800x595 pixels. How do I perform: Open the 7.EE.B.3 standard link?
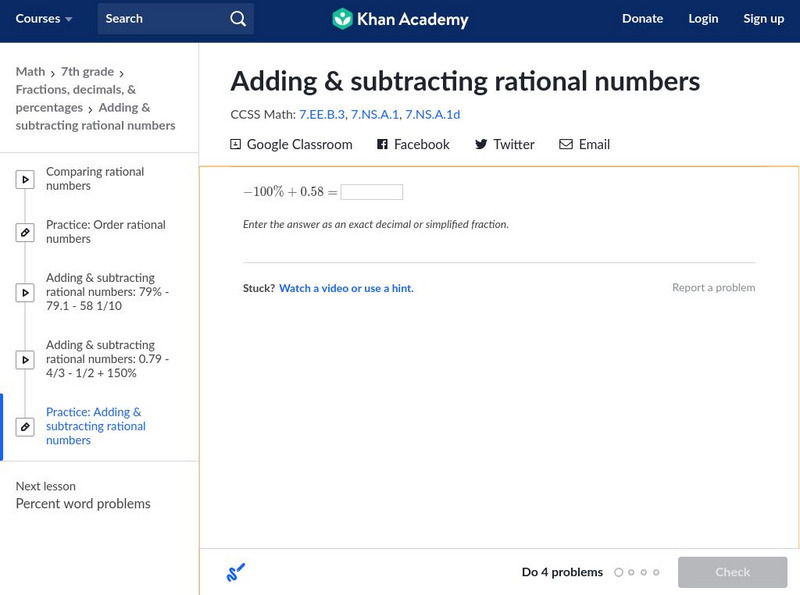pos(322,115)
